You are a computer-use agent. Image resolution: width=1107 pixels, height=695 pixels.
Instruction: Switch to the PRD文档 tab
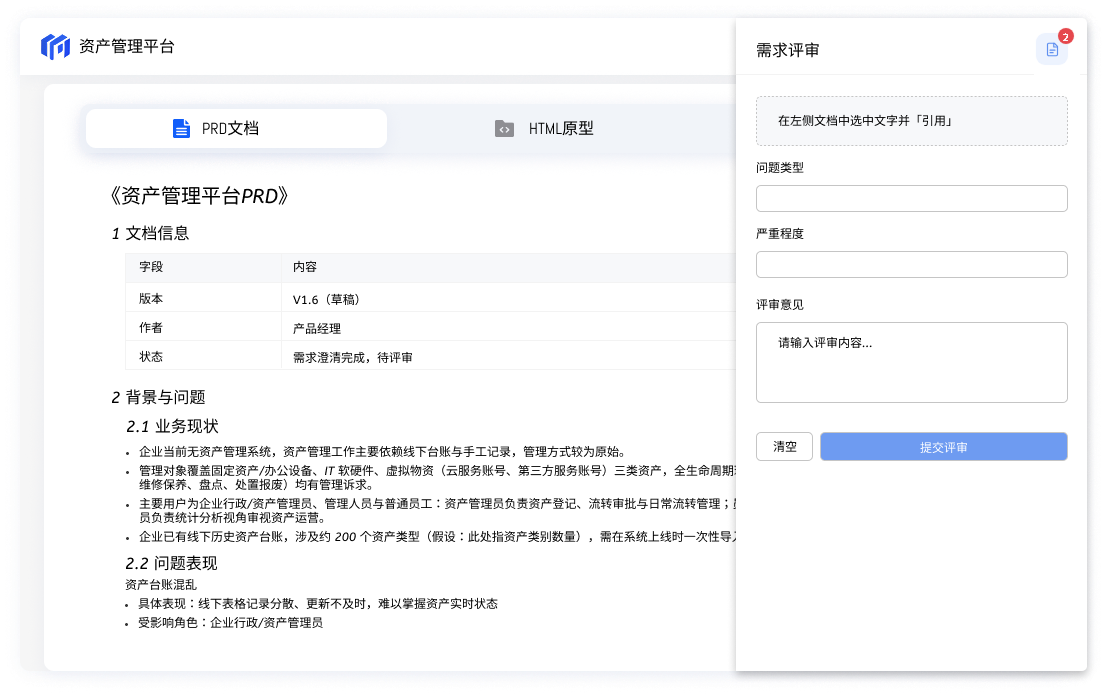pyautogui.click(x=237, y=129)
